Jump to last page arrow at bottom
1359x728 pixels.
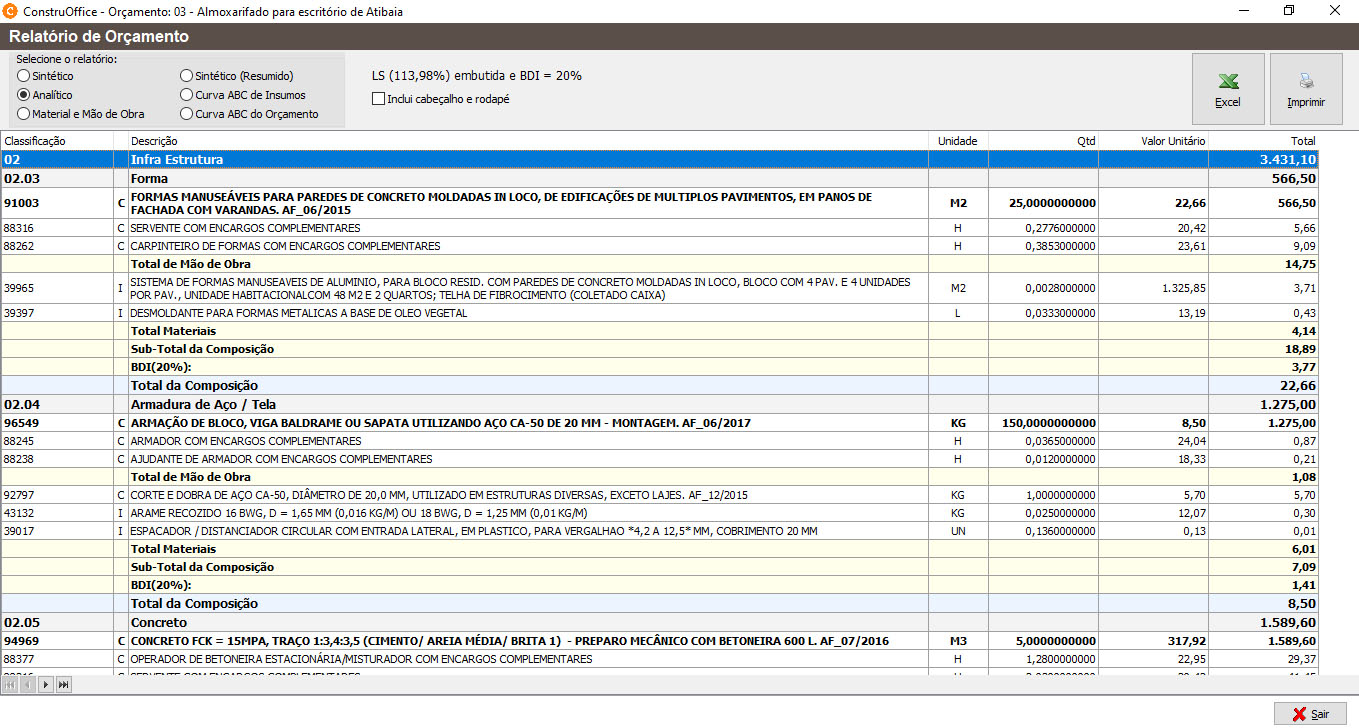[64, 684]
